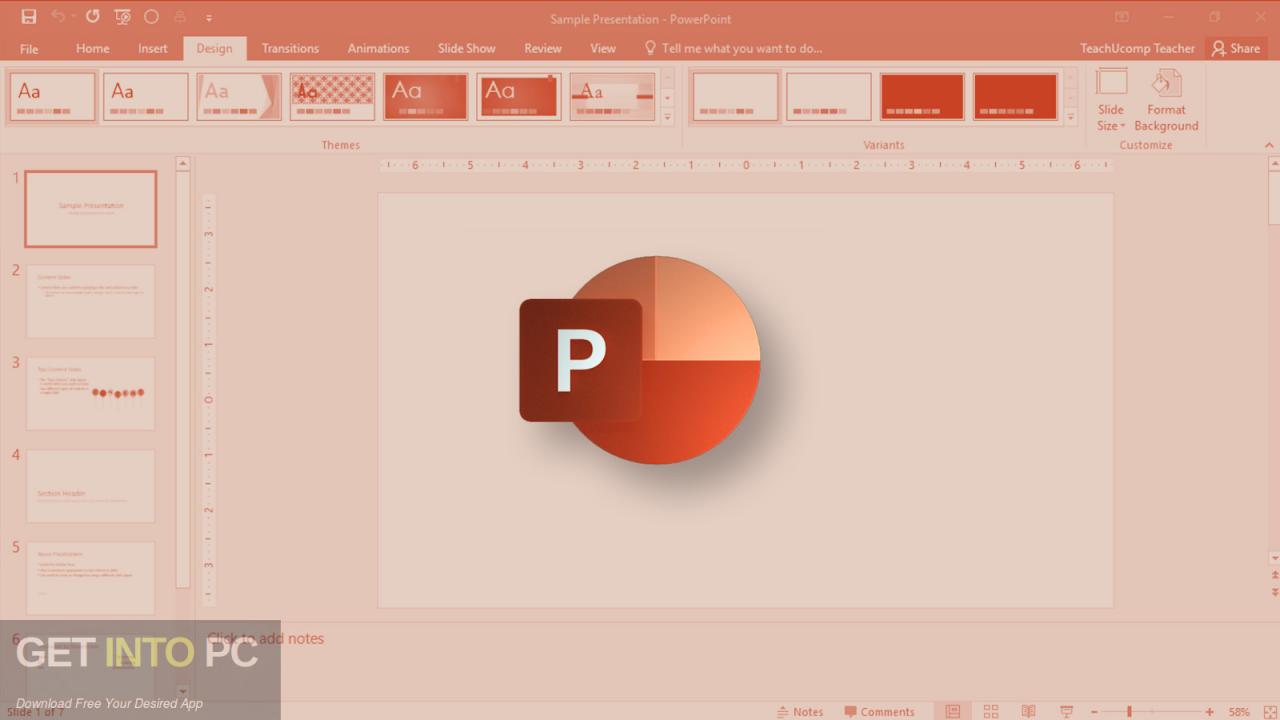Click the Share button
Screen dimensions: 1280x720
pyautogui.click(x=1236, y=48)
